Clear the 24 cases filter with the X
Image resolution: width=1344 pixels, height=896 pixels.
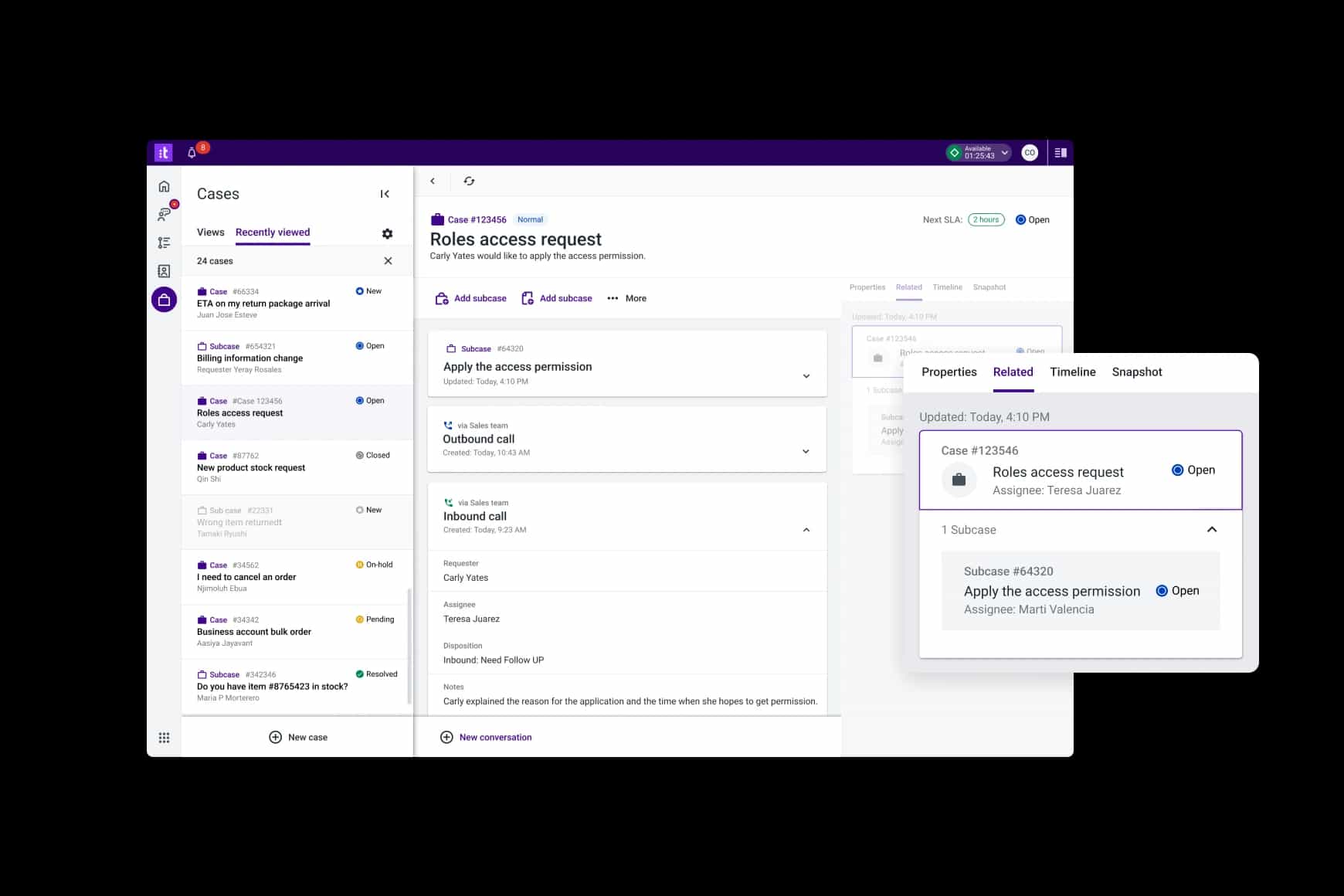pyautogui.click(x=389, y=261)
